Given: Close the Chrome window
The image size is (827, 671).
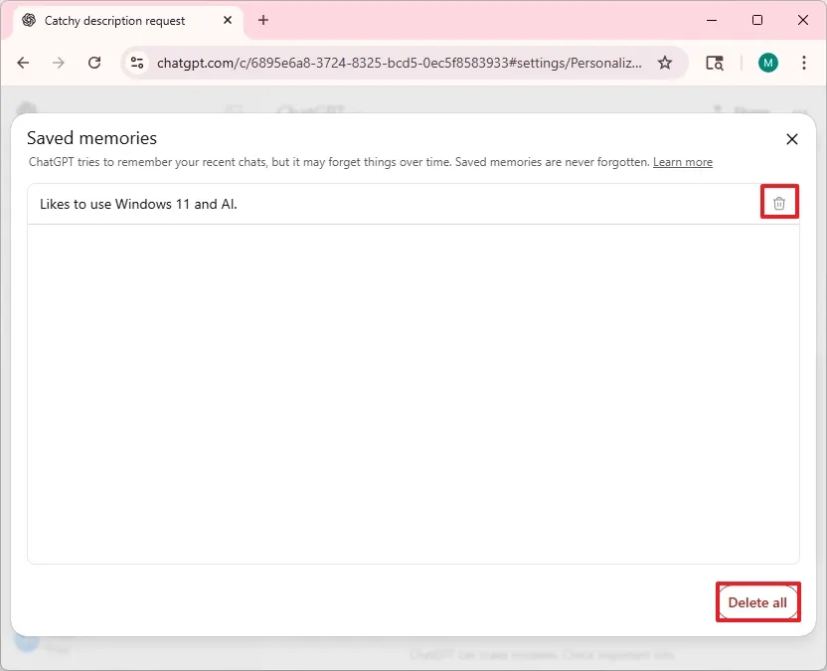Looking at the screenshot, I should (803, 20).
